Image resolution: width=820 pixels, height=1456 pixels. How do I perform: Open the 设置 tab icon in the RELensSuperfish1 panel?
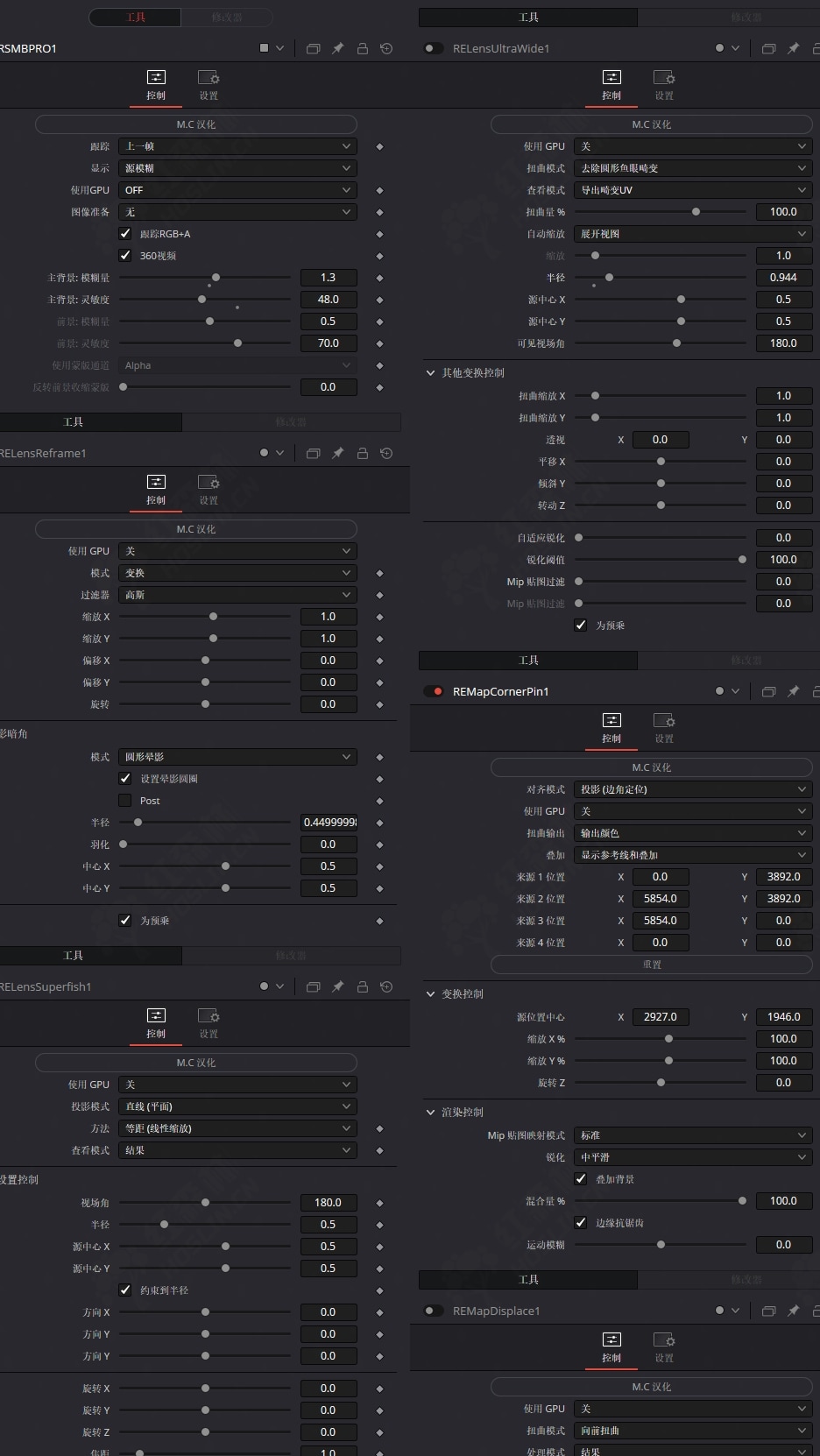tap(209, 1015)
